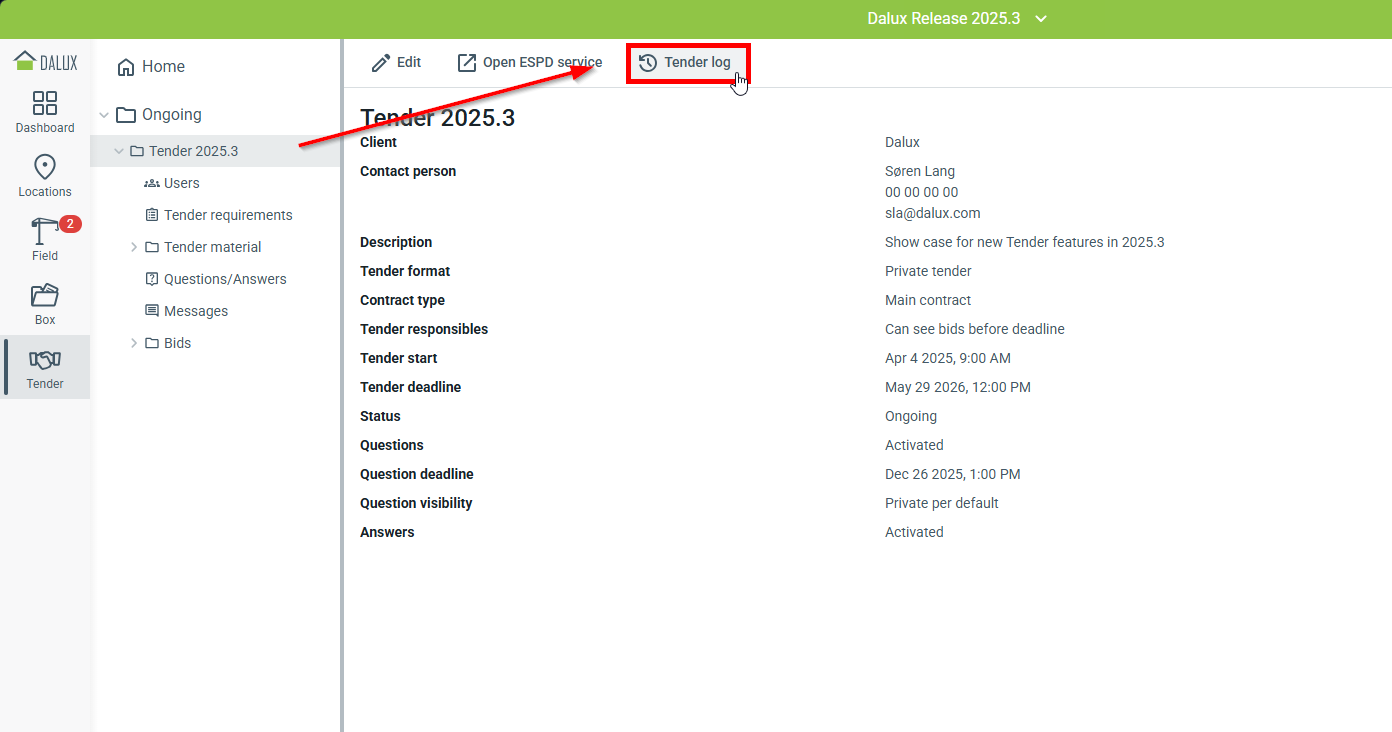Open the Tender log history
Viewport: 1392px width, 732px height.
point(686,63)
